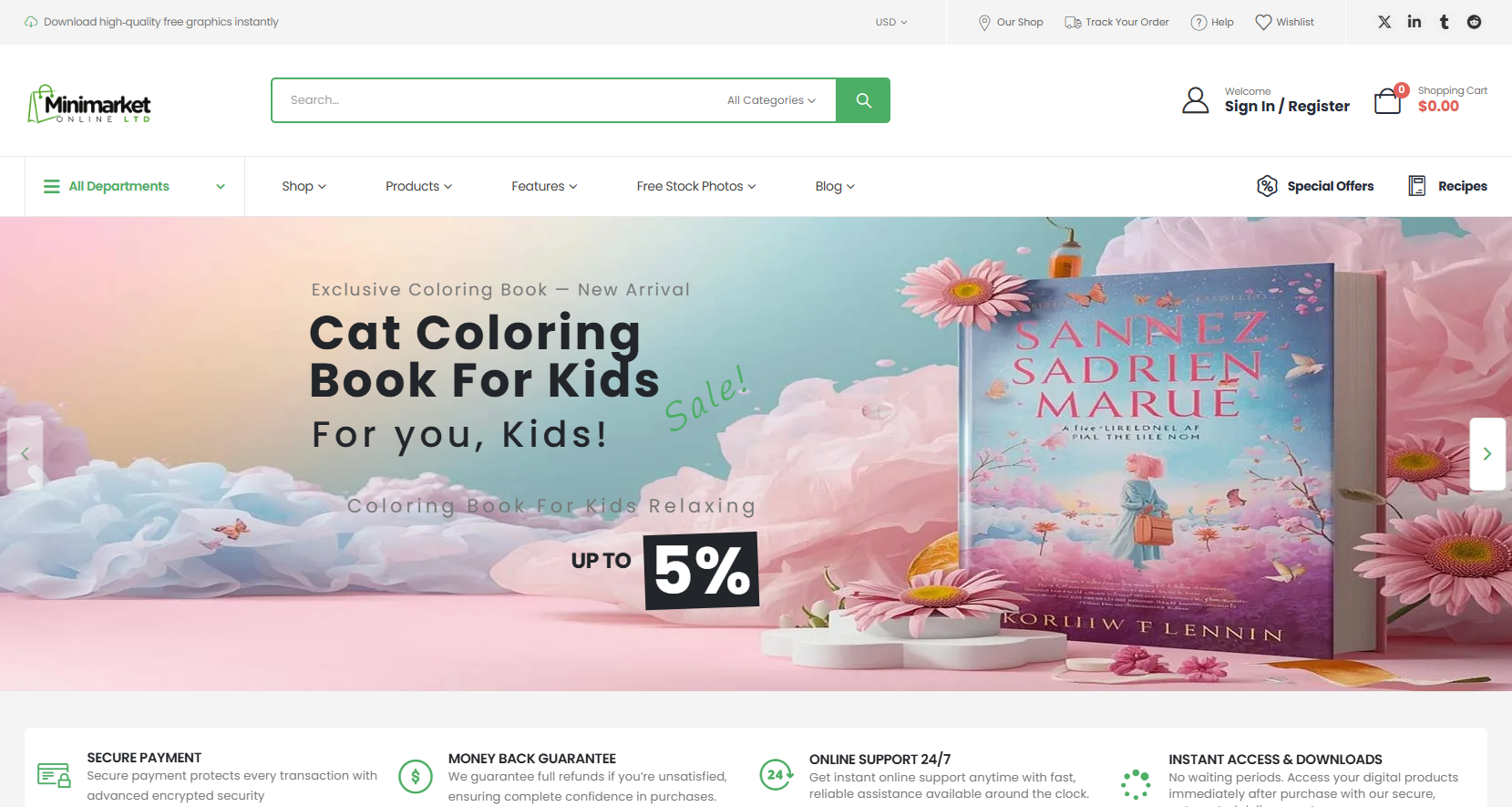Open the USD currency dropdown
Viewport: 1512px width, 807px height.
pos(891,22)
